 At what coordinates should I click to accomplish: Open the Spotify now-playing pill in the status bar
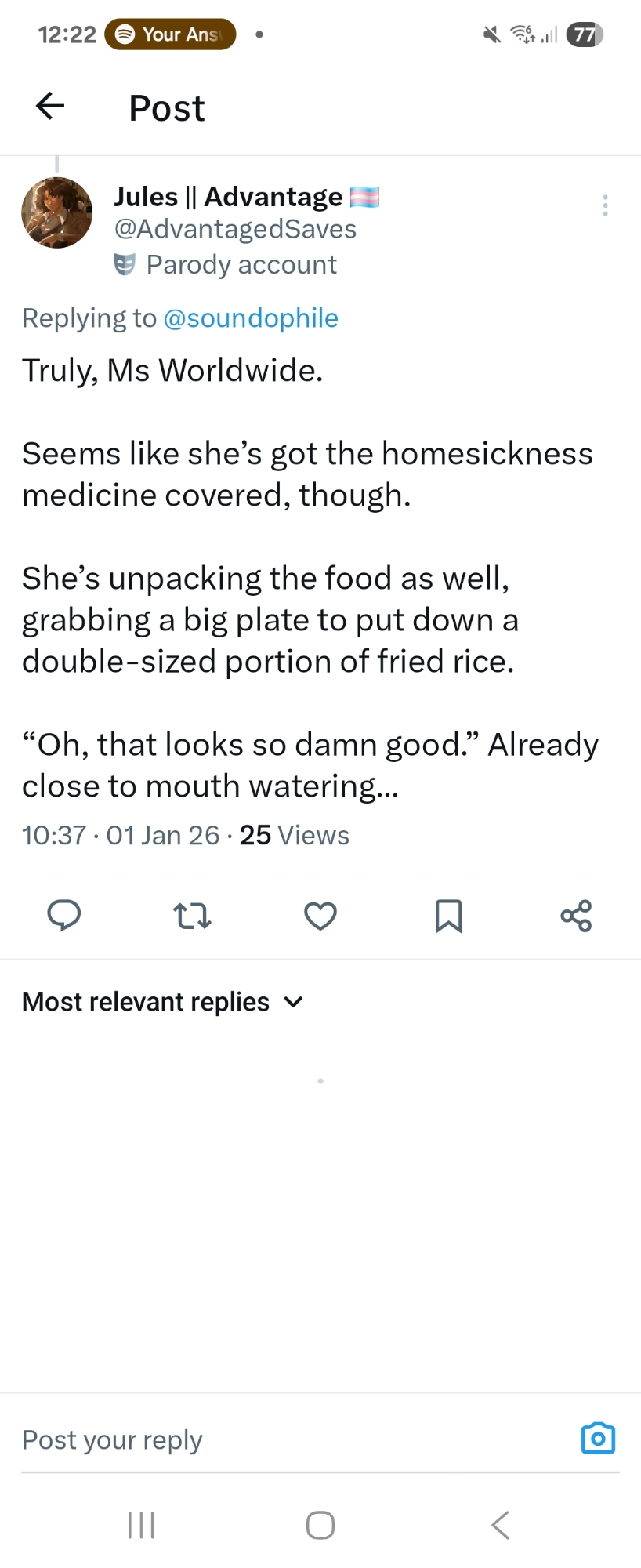click(170, 34)
